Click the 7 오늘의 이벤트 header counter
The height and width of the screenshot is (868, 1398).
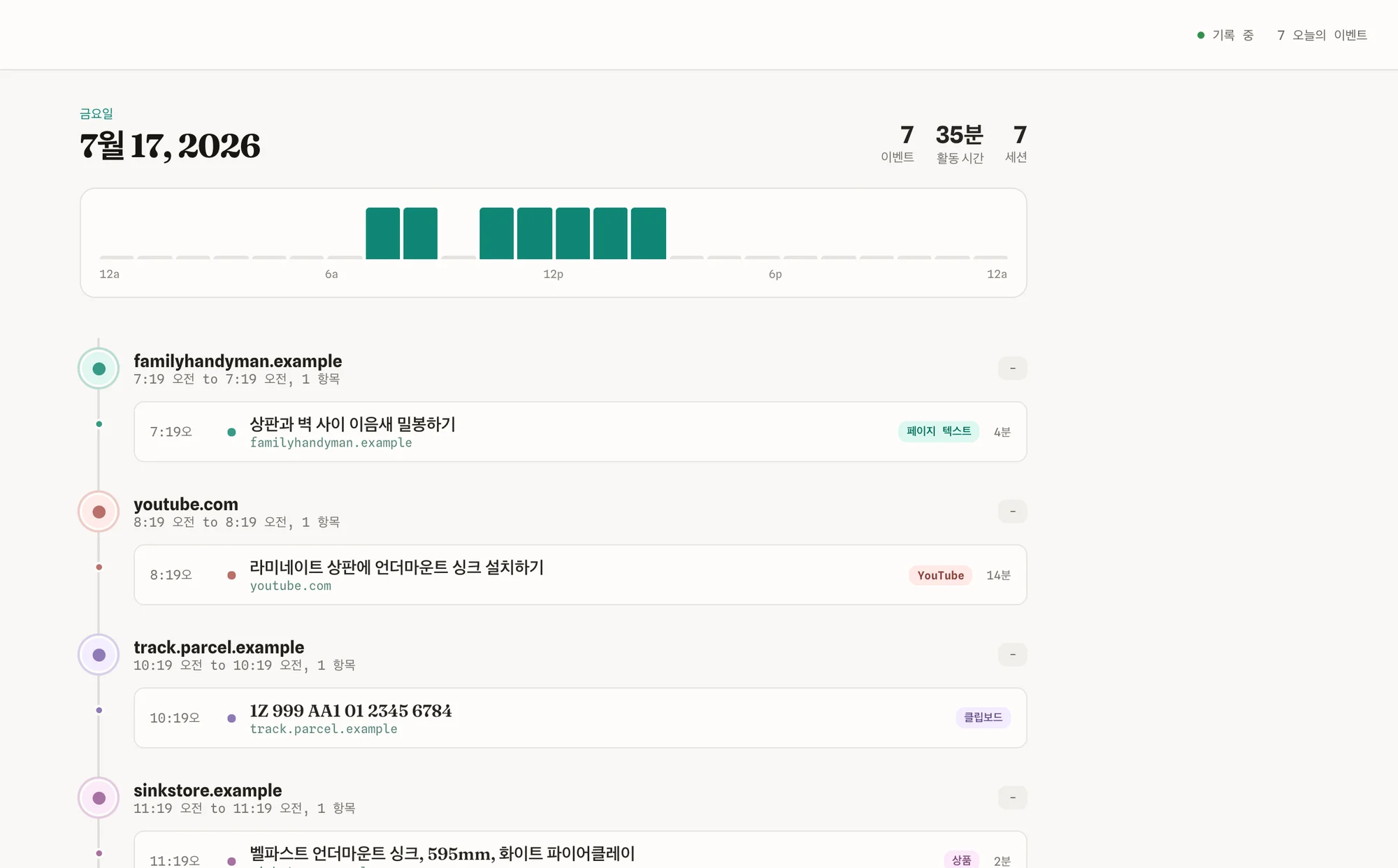click(x=1322, y=35)
